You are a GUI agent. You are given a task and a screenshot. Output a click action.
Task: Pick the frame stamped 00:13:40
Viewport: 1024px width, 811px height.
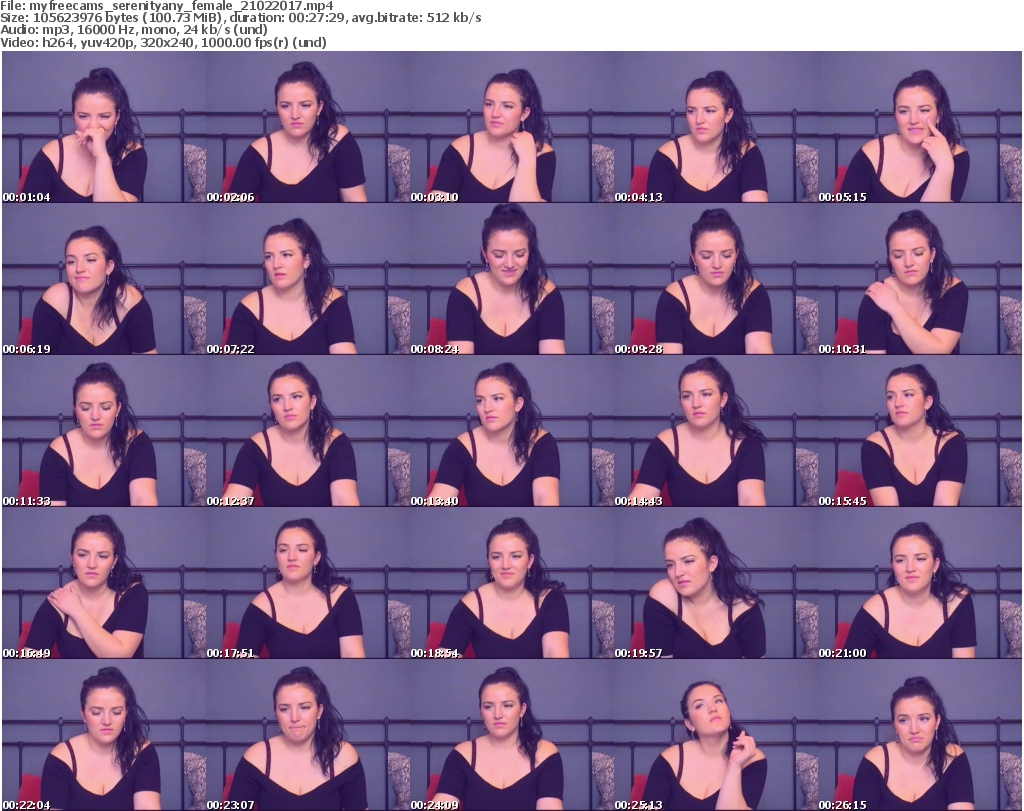pyautogui.click(x=512, y=431)
